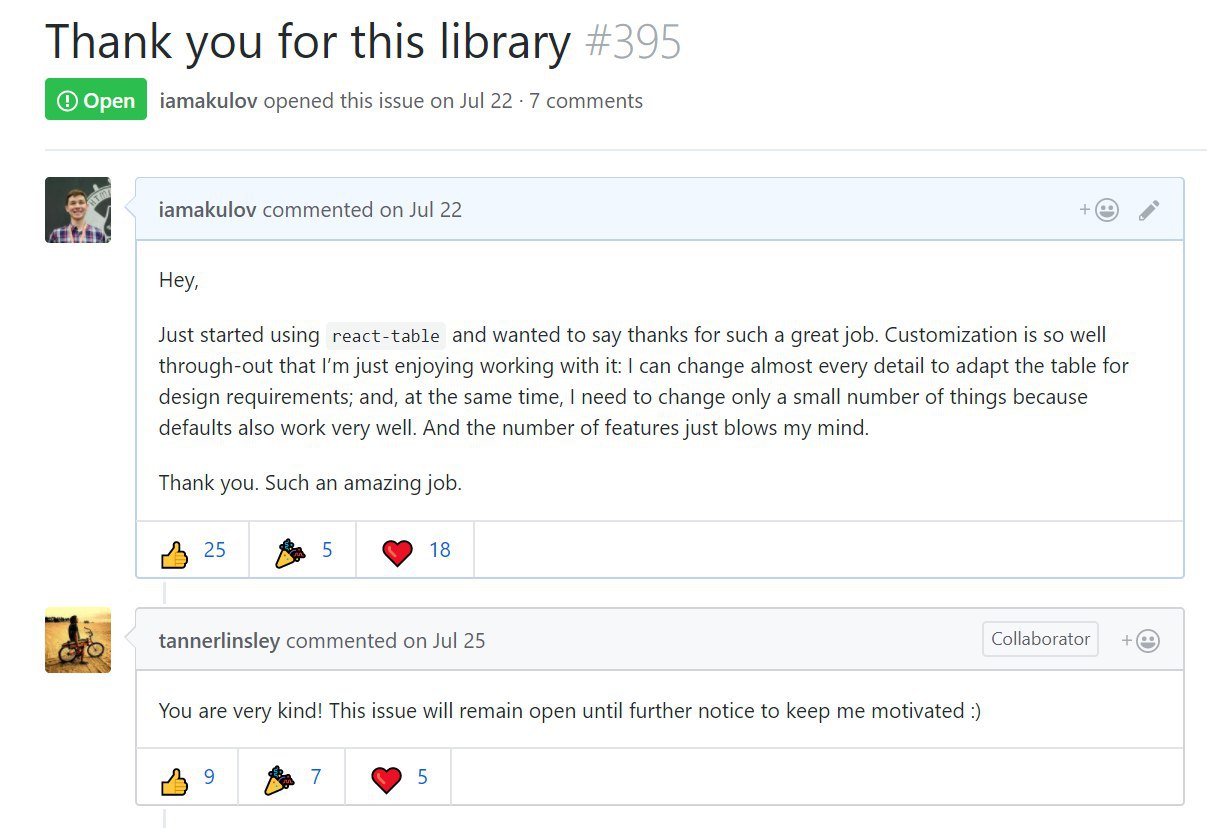
Task: Toggle party popper reaction with 7 votes
Action: [292, 777]
